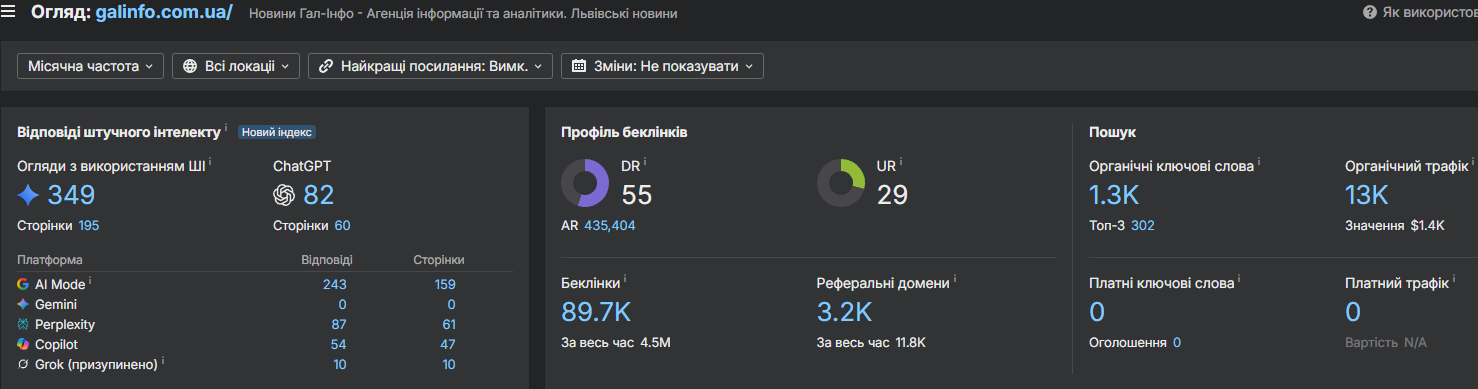Click the Google AI Mode icon

23,285
